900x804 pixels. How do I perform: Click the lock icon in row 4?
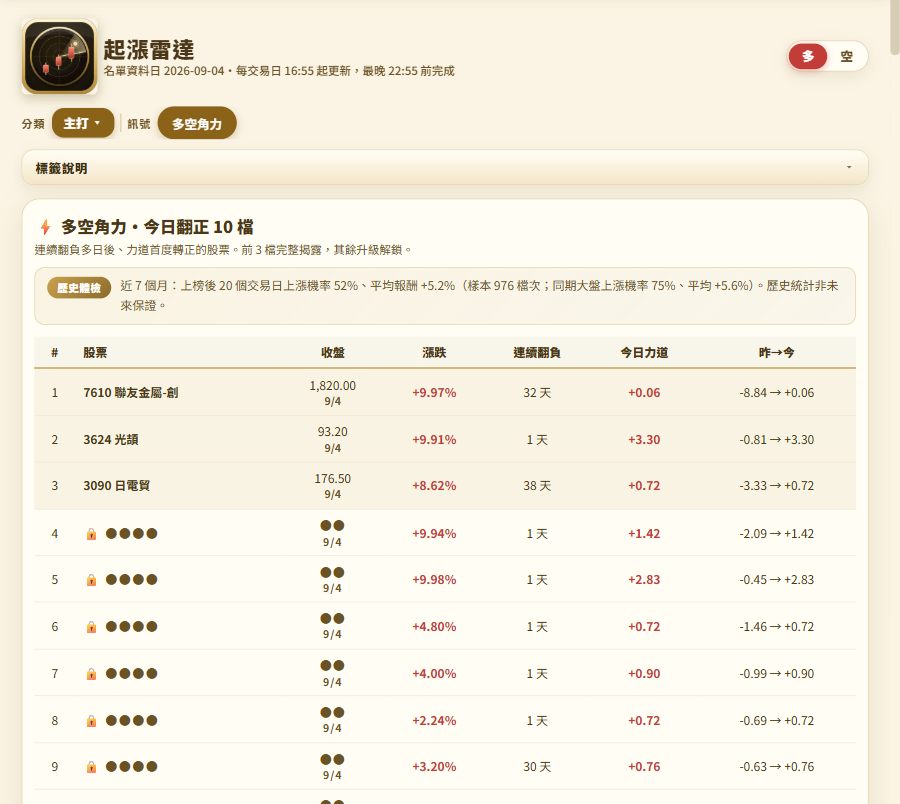point(91,534)
